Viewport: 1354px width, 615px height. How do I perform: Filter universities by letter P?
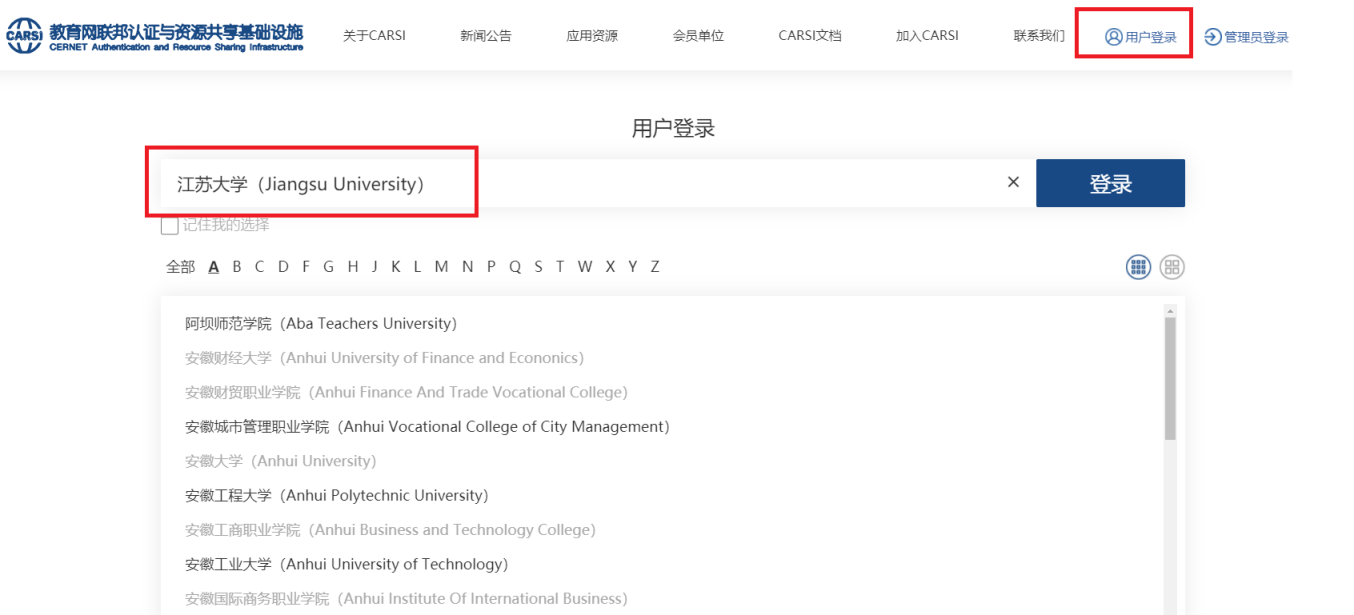pyautogui.click(x=491, y=267)
